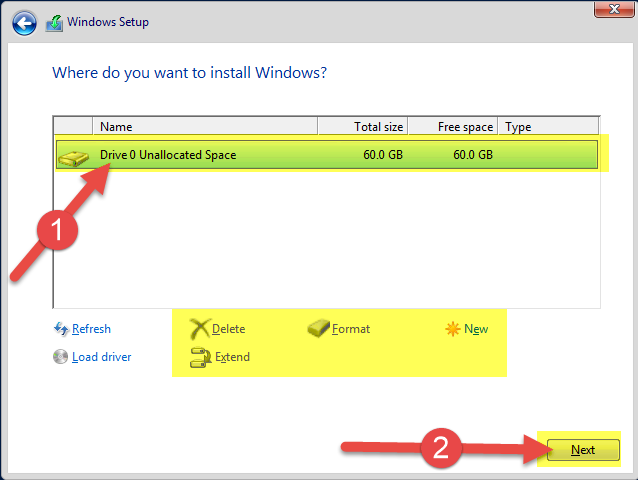Sort by the Total size column header

click(x=363, y=127)
